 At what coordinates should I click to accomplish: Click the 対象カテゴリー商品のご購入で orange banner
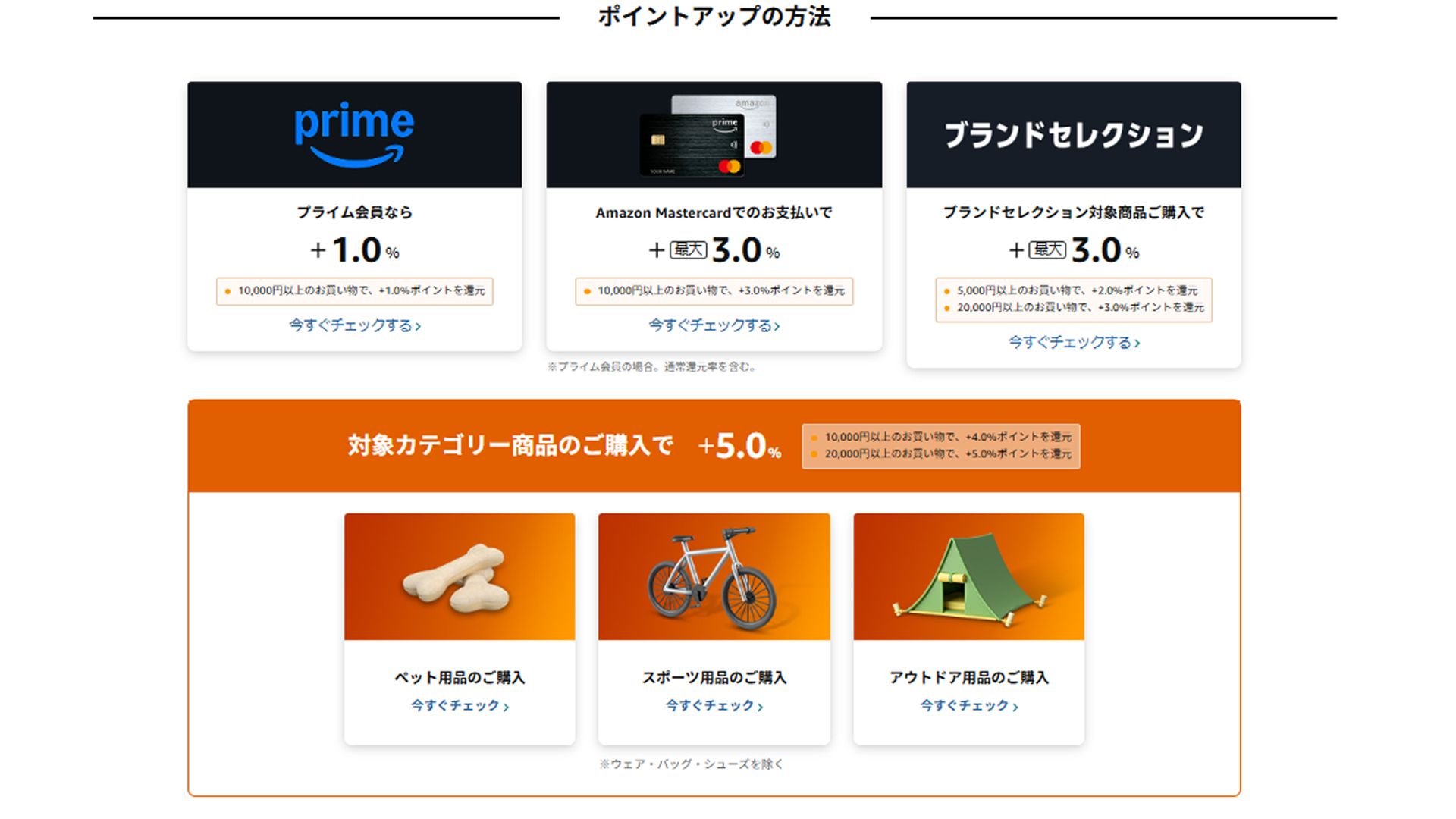point(510,445)
